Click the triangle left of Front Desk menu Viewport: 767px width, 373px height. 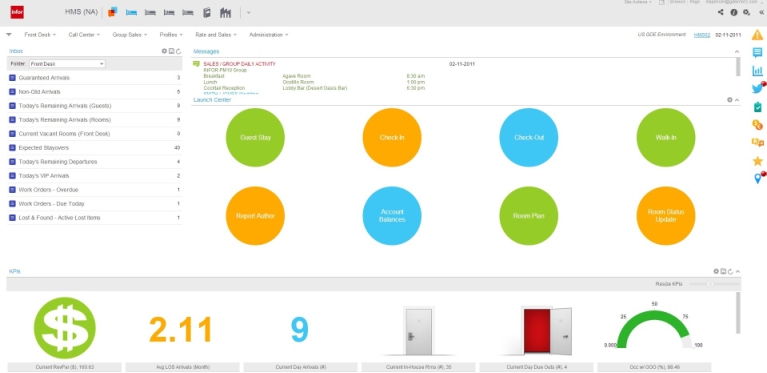pos(9,35)
